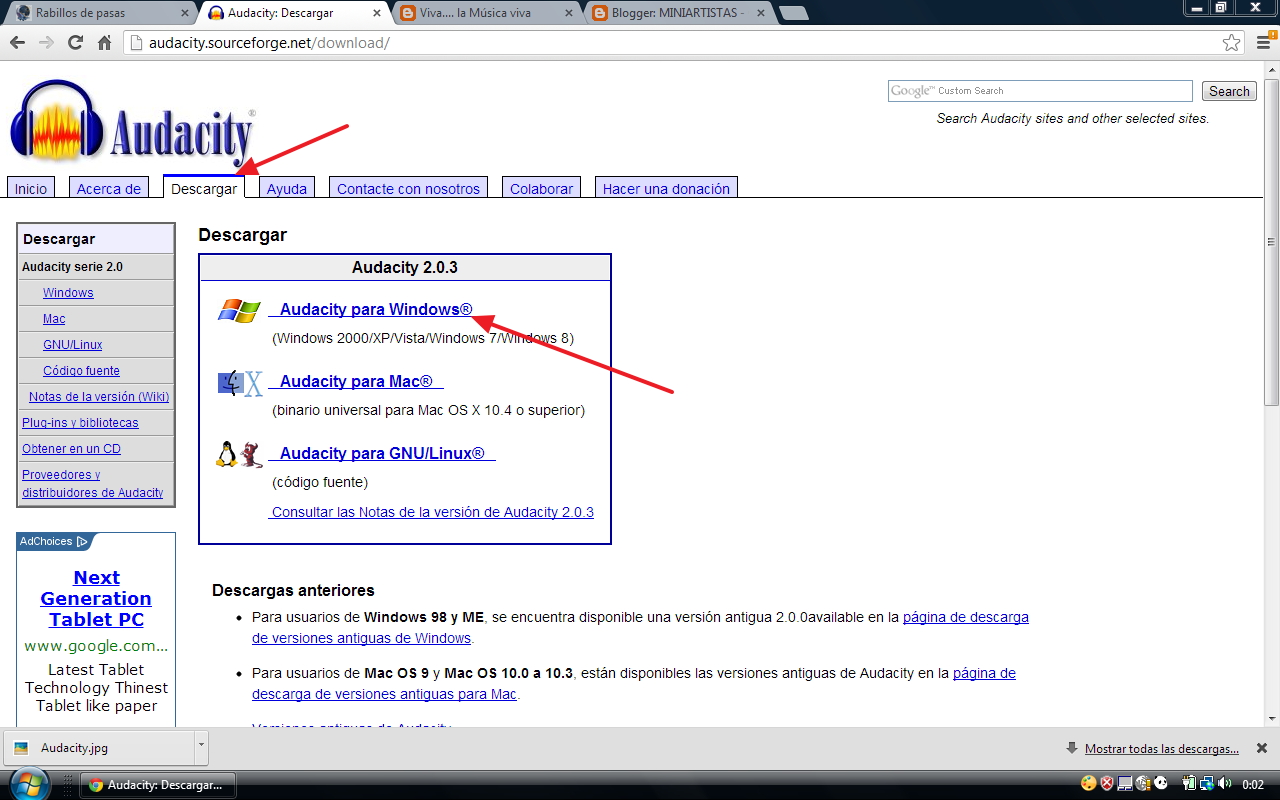This screenshot has width=1280, height=800.
Task: Open the volume speaker tray icon
Action: tap(1224, 784)
